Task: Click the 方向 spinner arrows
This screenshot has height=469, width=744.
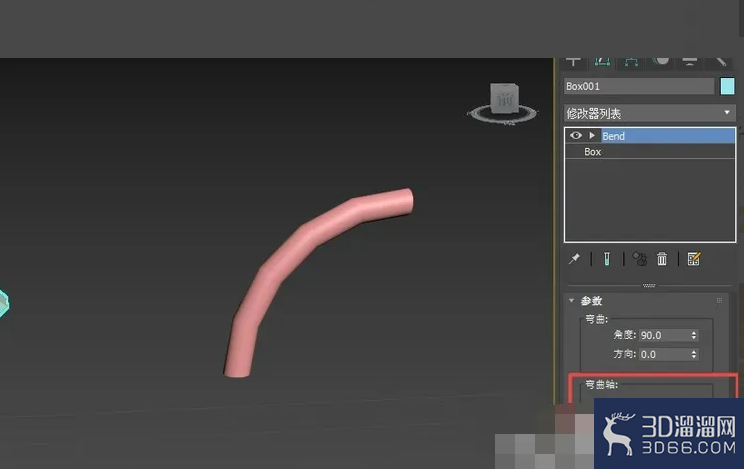Action: pyautogui.click(x=694, y=354)
